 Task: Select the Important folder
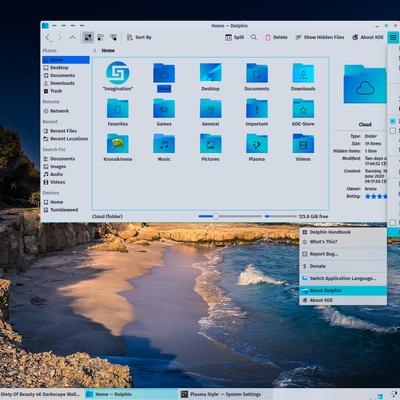(257, 108)
